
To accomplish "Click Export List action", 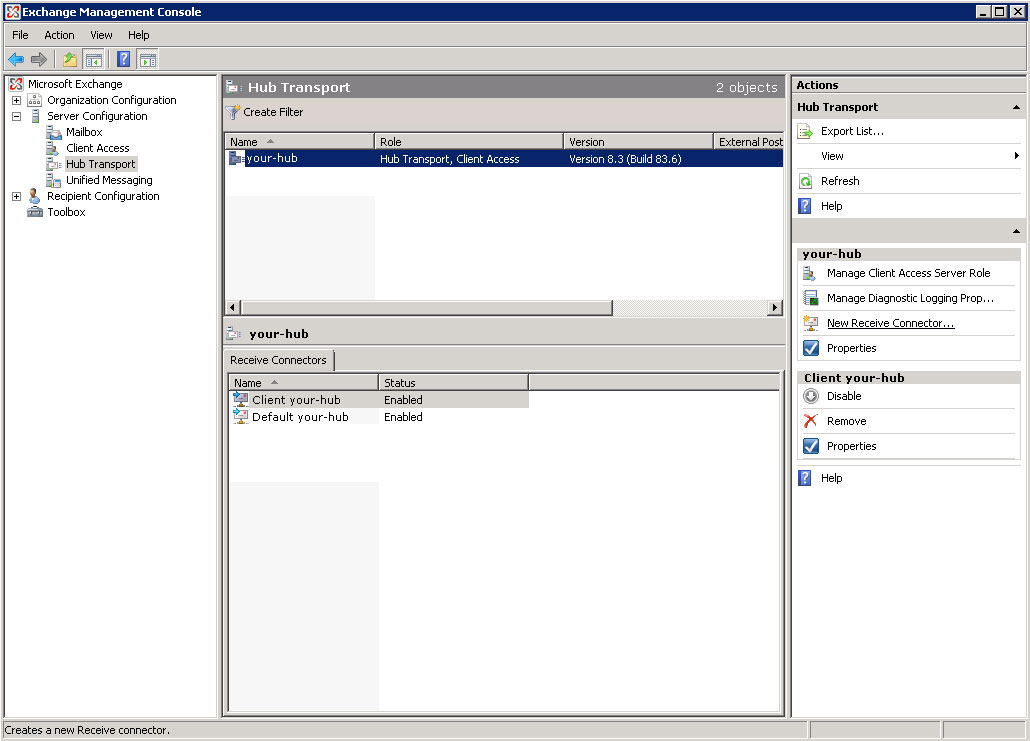I will pos(852,131).
